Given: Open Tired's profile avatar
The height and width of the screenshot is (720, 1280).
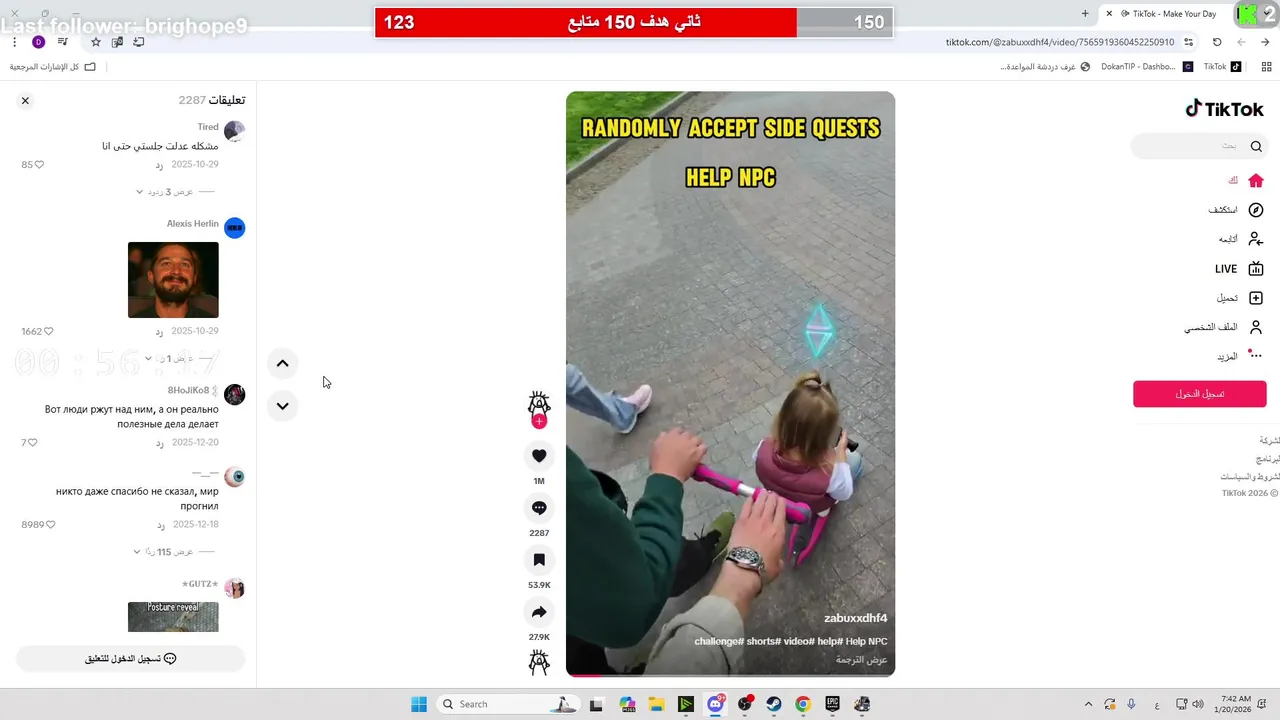Looking at the screenshot, I should [234, 131].
